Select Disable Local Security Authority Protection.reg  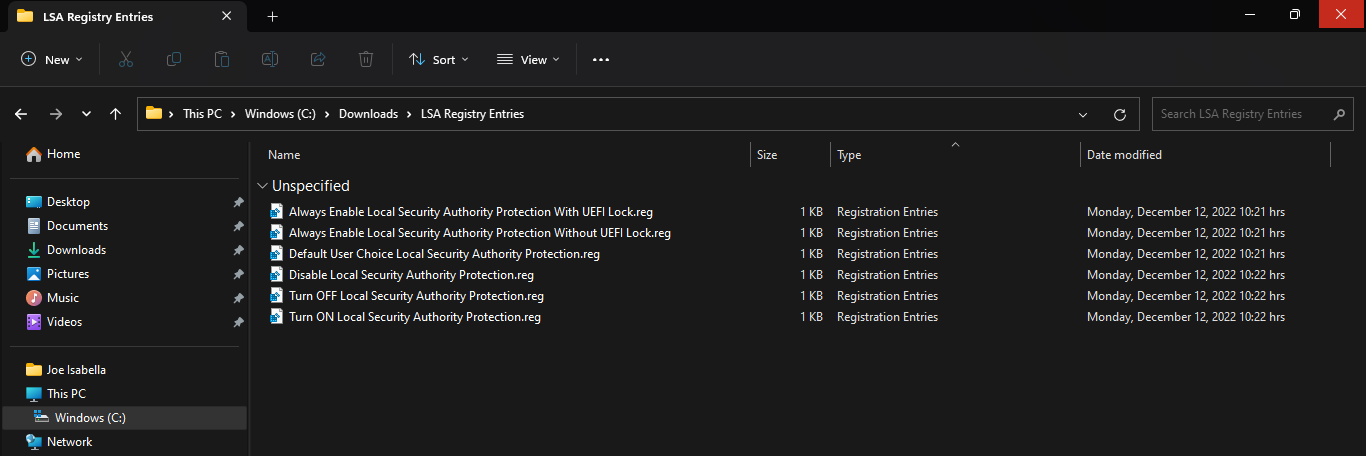(411, 275)
